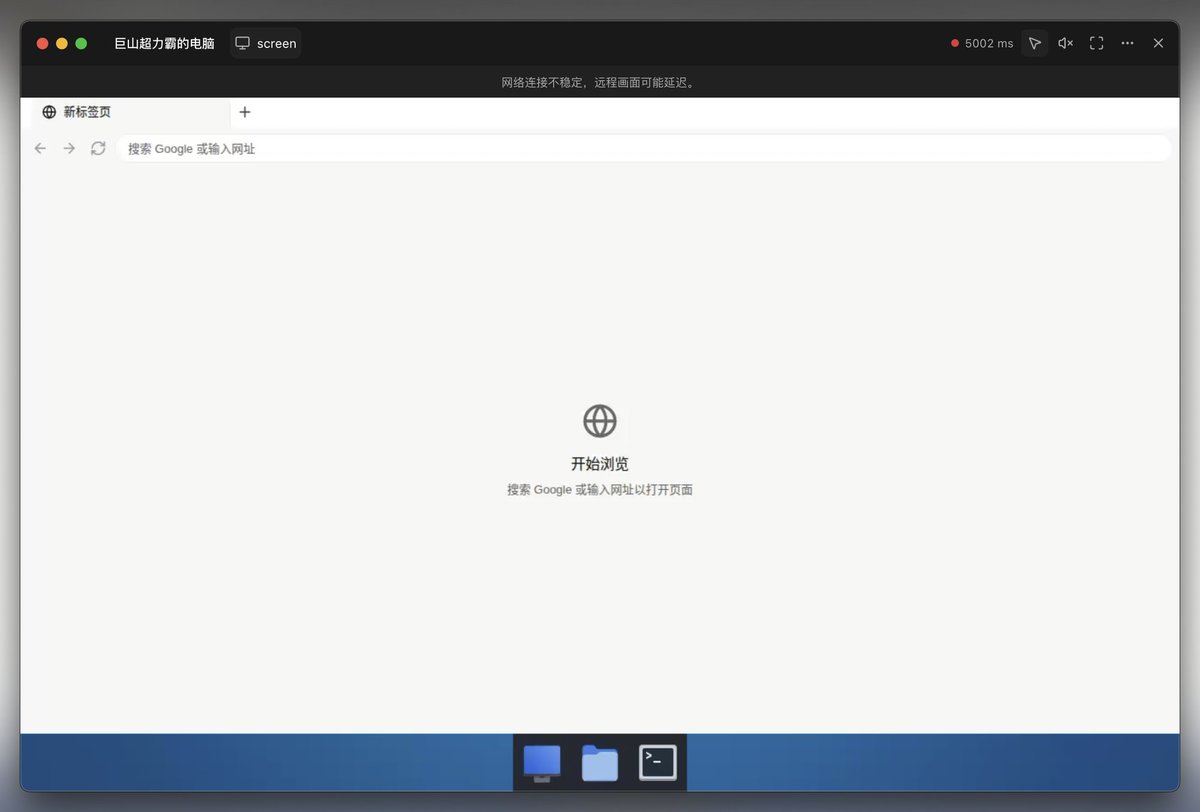This screenshot has width=1200, height=812.
Task: Reload the page with the refresh icon
Action: [98, 148]
